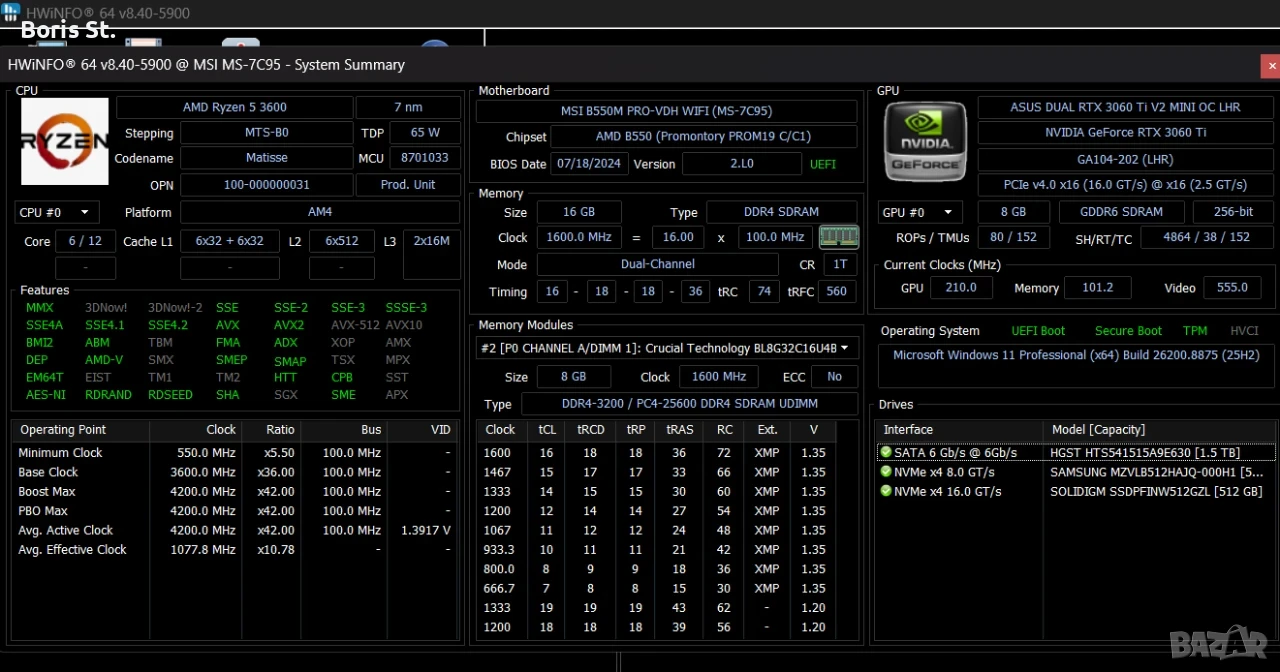The height and width of the screenshot is (672, 1280).
Task: Click the Secure Boot label
Action: click(1128, 331)
